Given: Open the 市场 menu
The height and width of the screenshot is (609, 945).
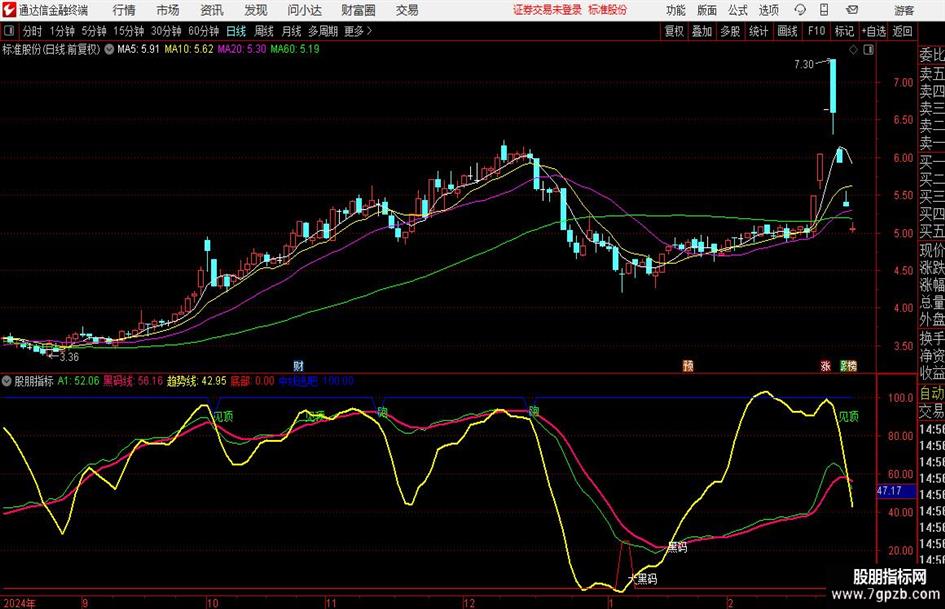Looking at the screenshot, I should pos(168,10).
